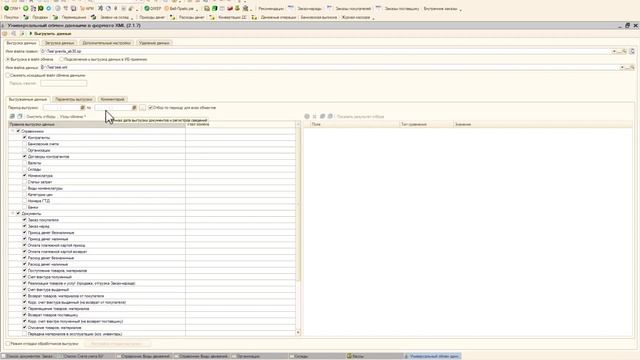Viewport: 640px width, 360px height.
Task: Click the data file name input field
Action: (329, 67)
